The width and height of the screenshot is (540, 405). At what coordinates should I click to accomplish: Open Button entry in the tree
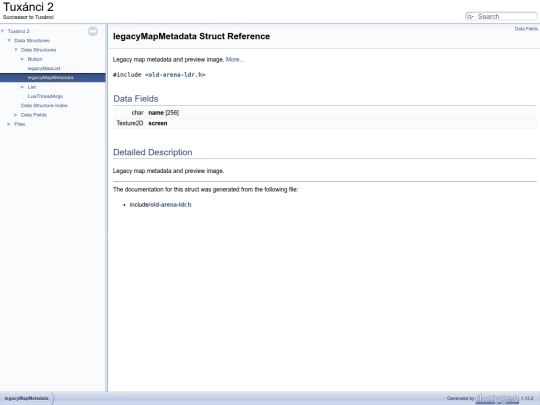pyautogui.click(x=35, y=59)
